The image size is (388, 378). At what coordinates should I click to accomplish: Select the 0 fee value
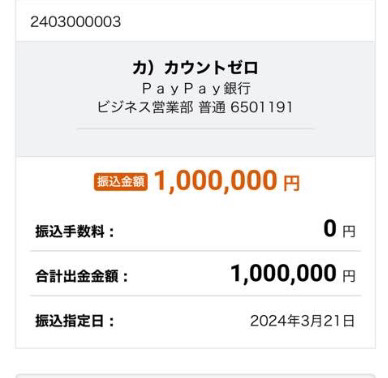tap(330, 229)
